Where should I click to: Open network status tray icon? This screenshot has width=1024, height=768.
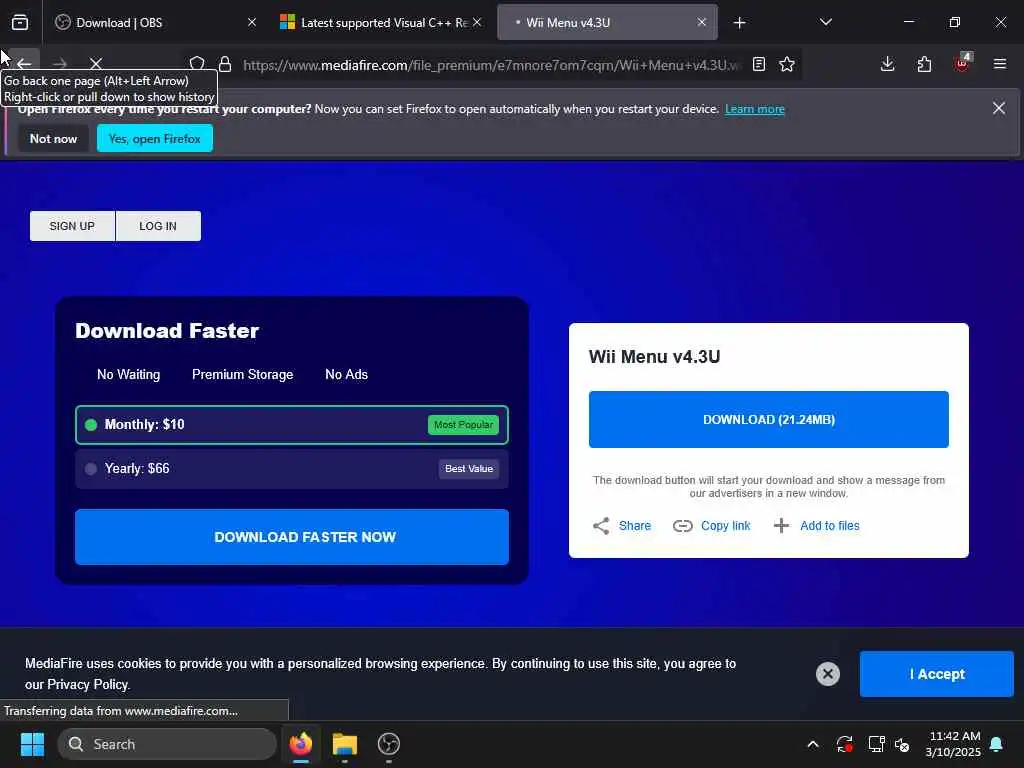tap(876, 744)
